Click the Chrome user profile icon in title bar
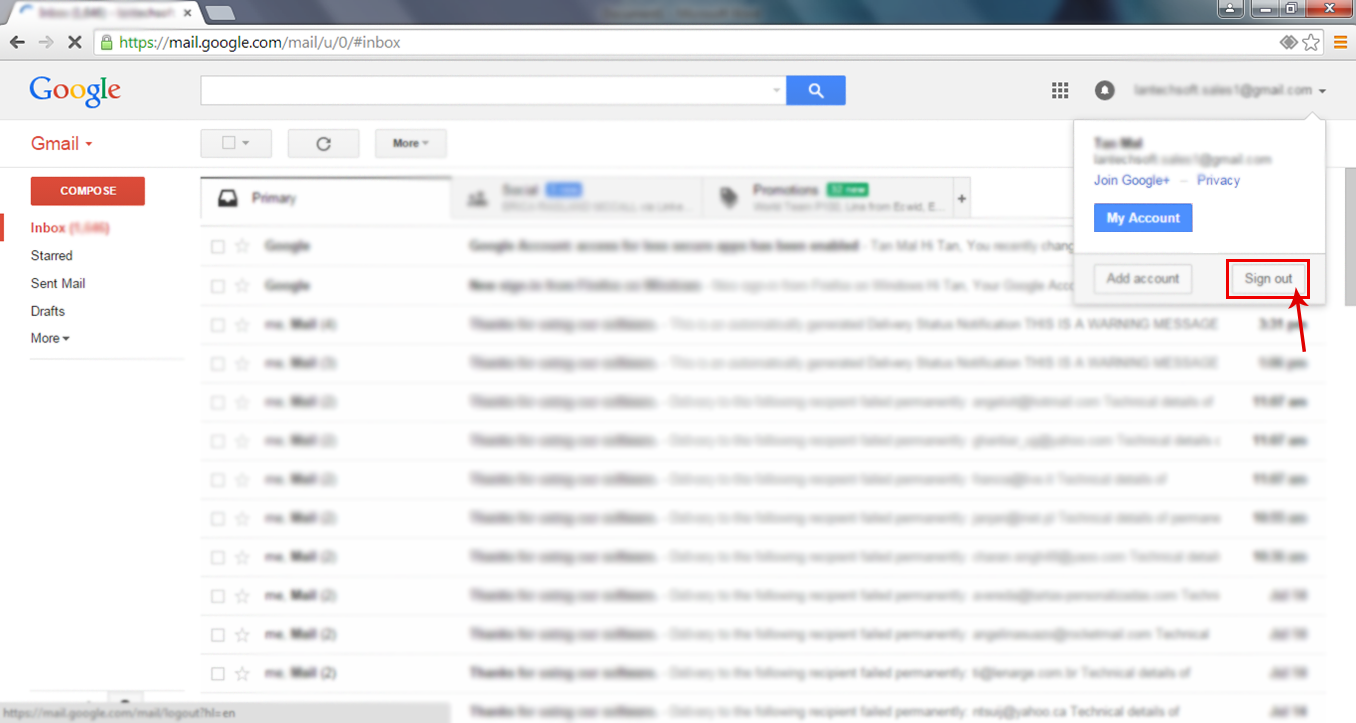This screenshot has width=1356, height=723. click(1229, 9)
